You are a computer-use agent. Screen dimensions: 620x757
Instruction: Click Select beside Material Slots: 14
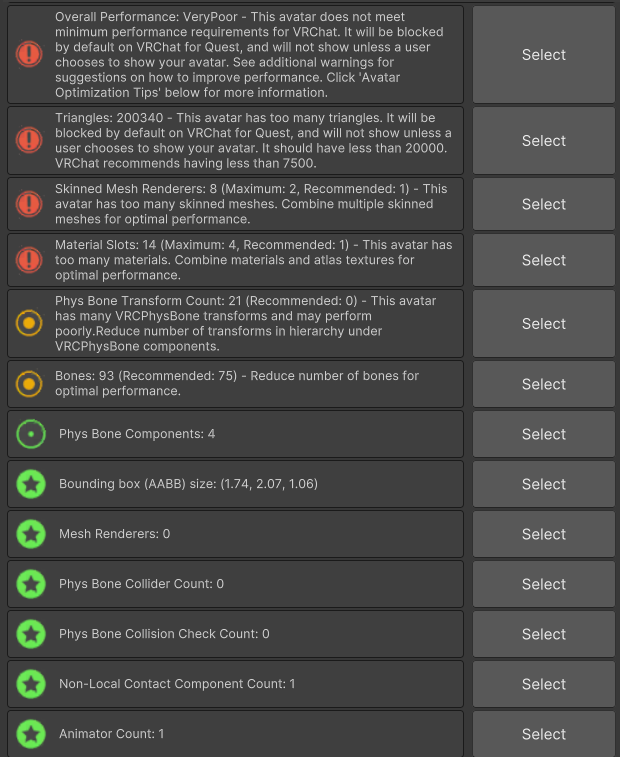[544, 260]
